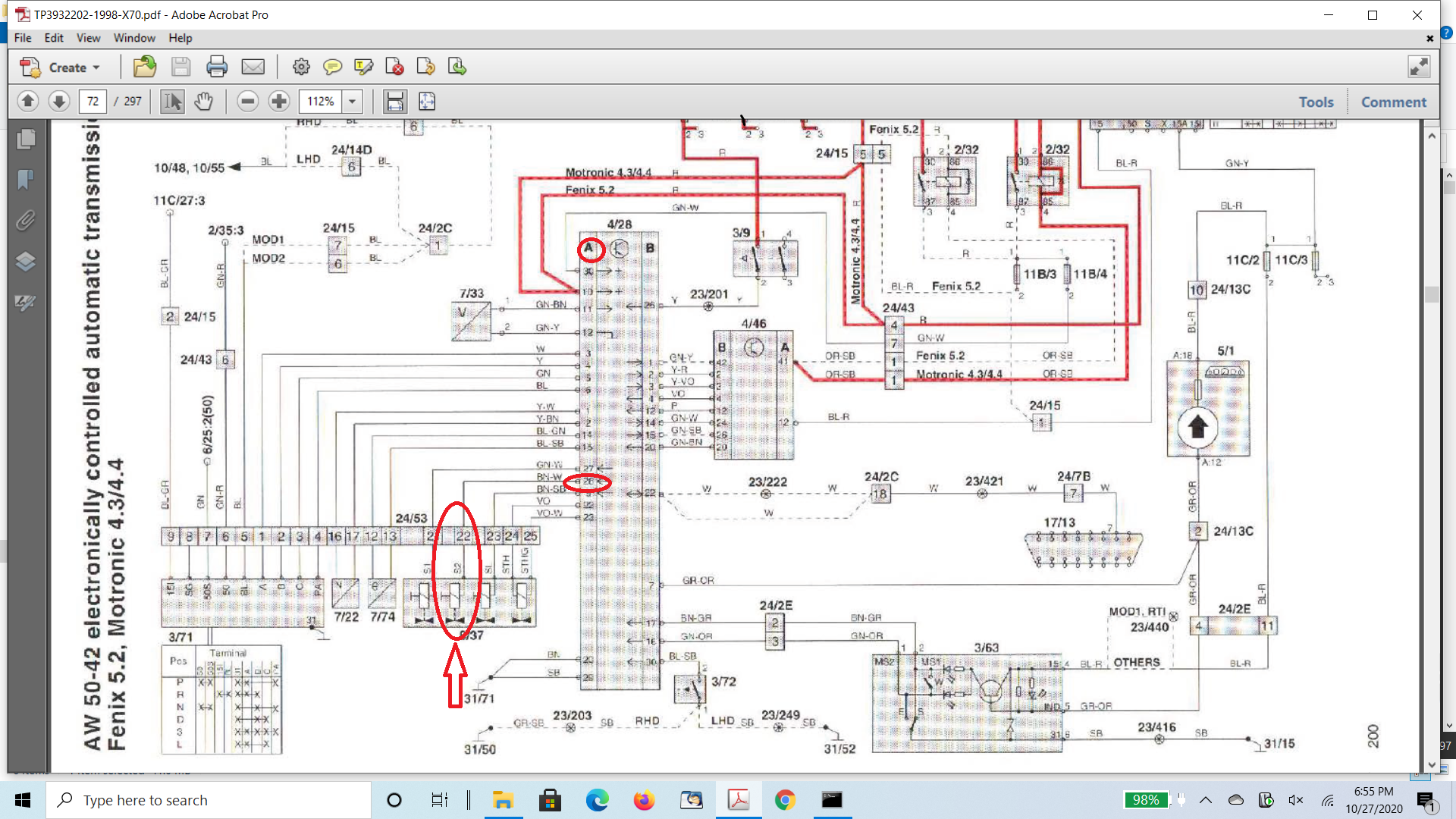
Task: Print the document with printer icon
Action: tap(217, 67)
